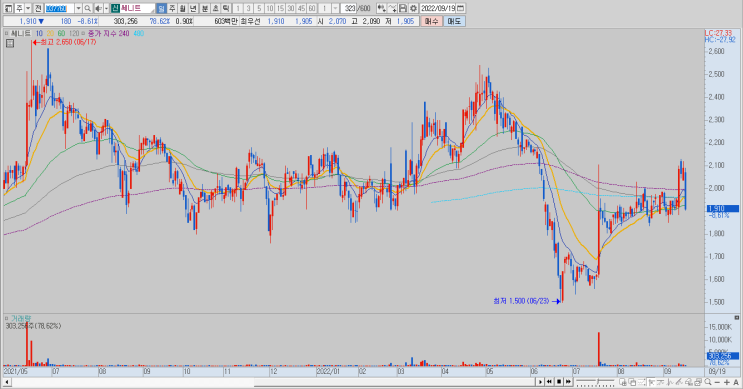Select the 5 interval button
Viewport: 743px width, 389px height.
coord(259,9)
